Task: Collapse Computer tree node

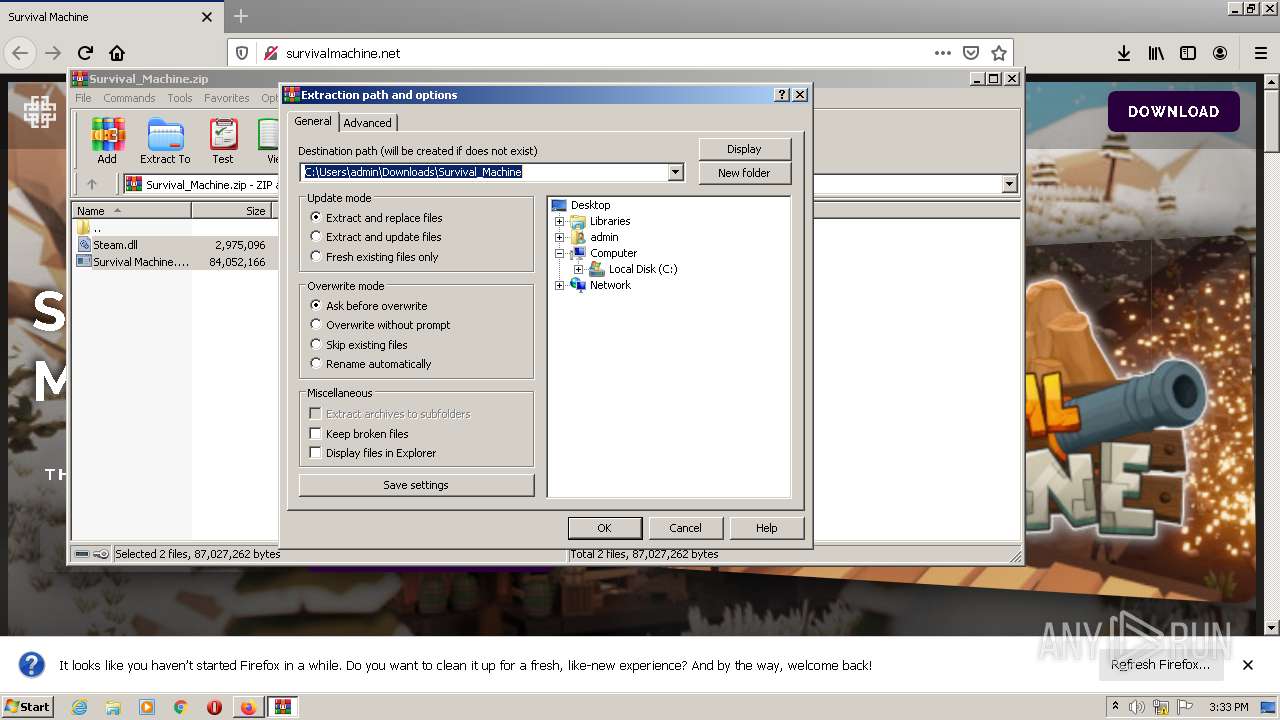Action: (559, 253)
